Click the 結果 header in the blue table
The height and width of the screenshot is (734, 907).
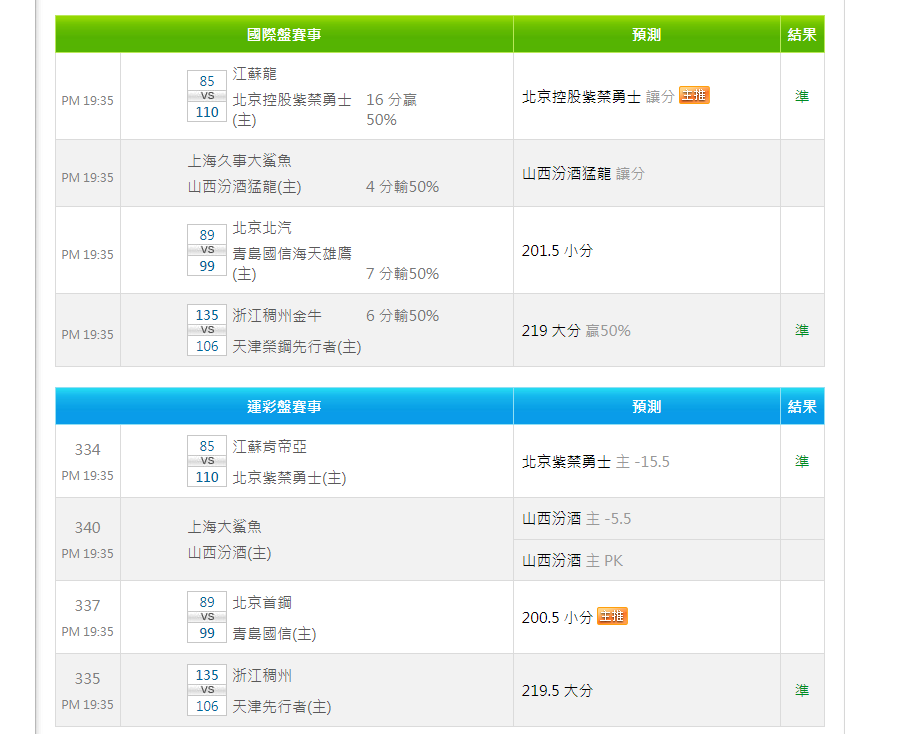(x=802, y=406)
